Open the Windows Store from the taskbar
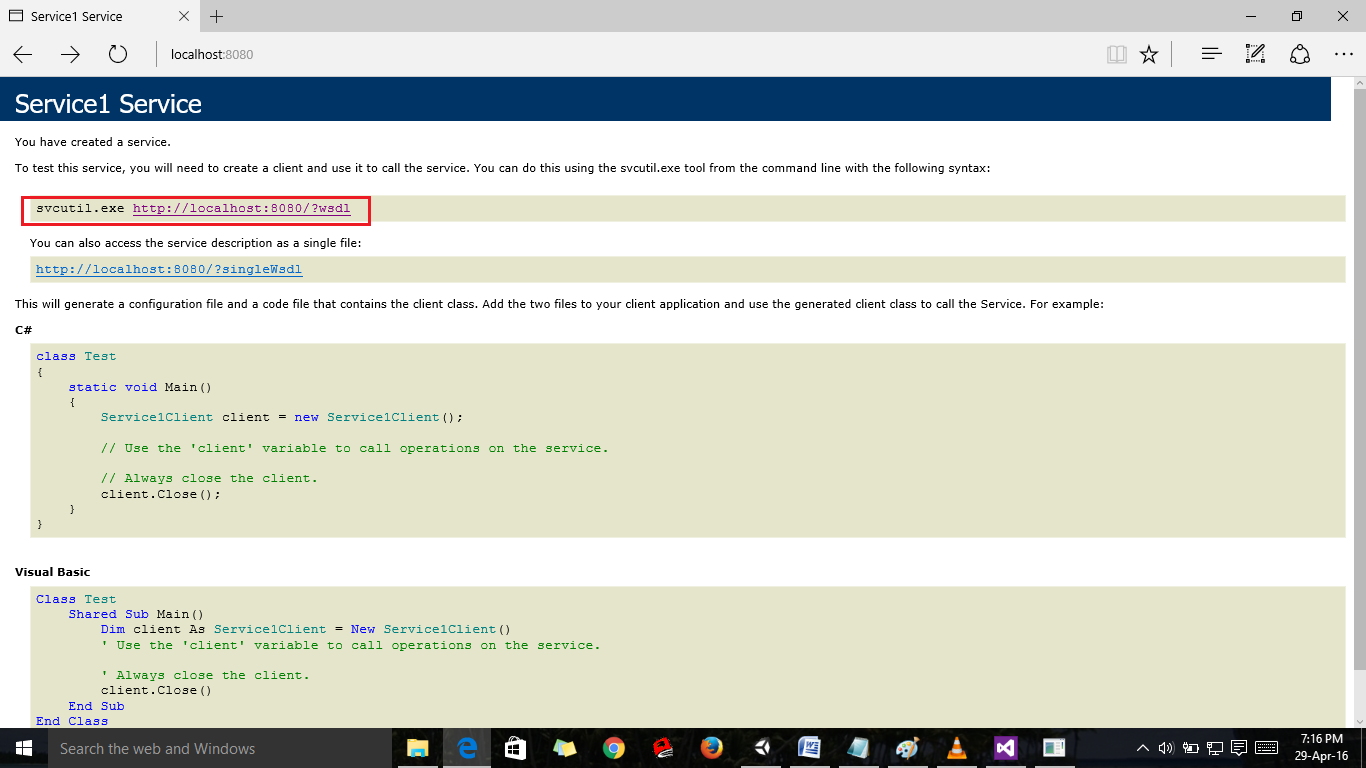This screenshot has width=1366, height=768. [x=516, y=748]
